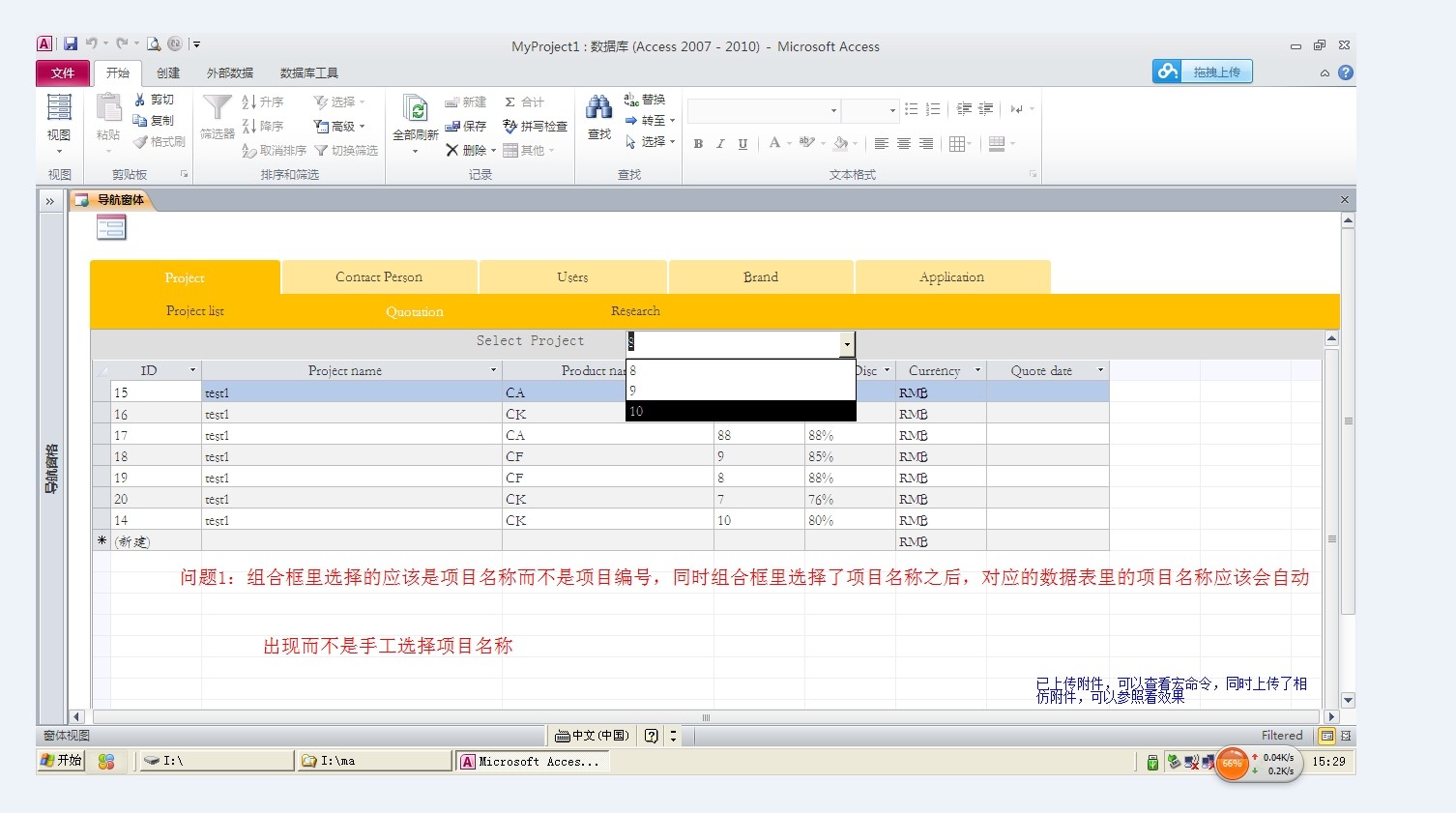Click the 剪切 (Cut) scissors icon
Image resolution: width=1456 pixels, height=813 pixels.
[x=140, y=100]
